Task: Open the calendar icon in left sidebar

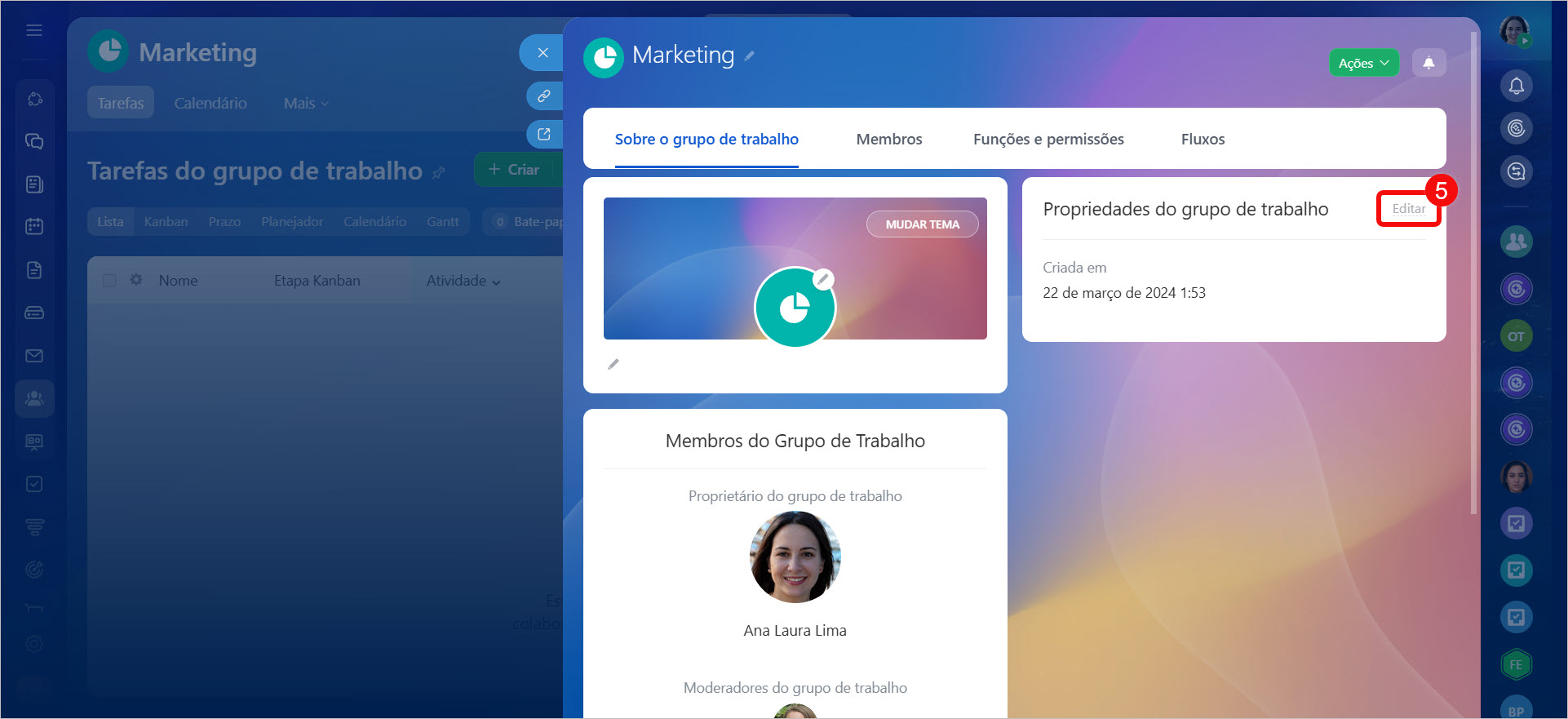Action: (x=34, y=226)
